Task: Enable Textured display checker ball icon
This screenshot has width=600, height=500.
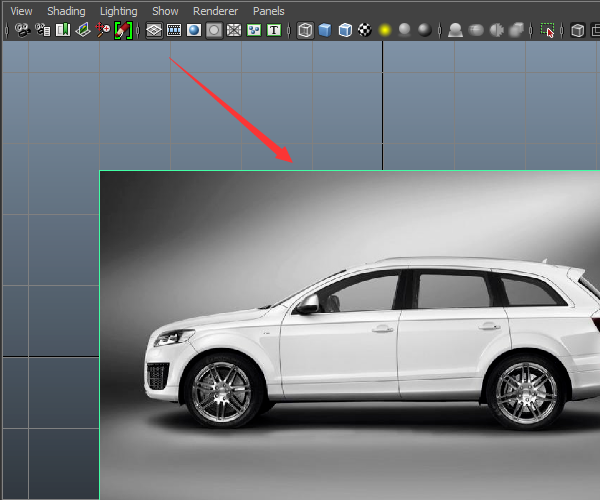Action: click(x=365, y=31)
